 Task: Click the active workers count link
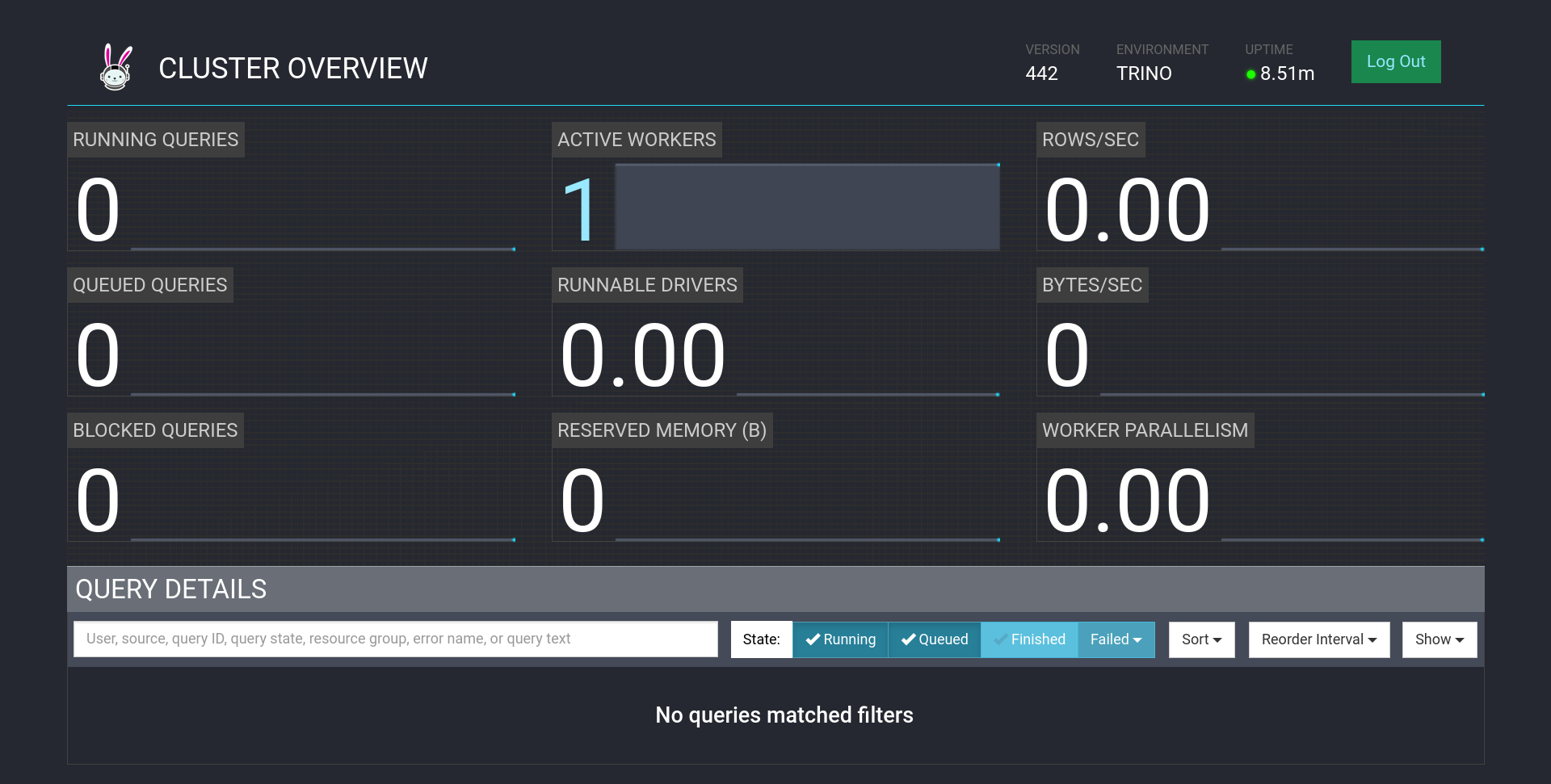580,211
